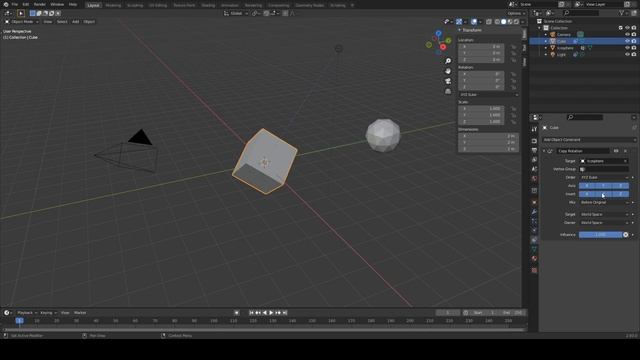Toggle the constraint Axis Z button
Screen dimensions: 640x360
pos(621,186)
